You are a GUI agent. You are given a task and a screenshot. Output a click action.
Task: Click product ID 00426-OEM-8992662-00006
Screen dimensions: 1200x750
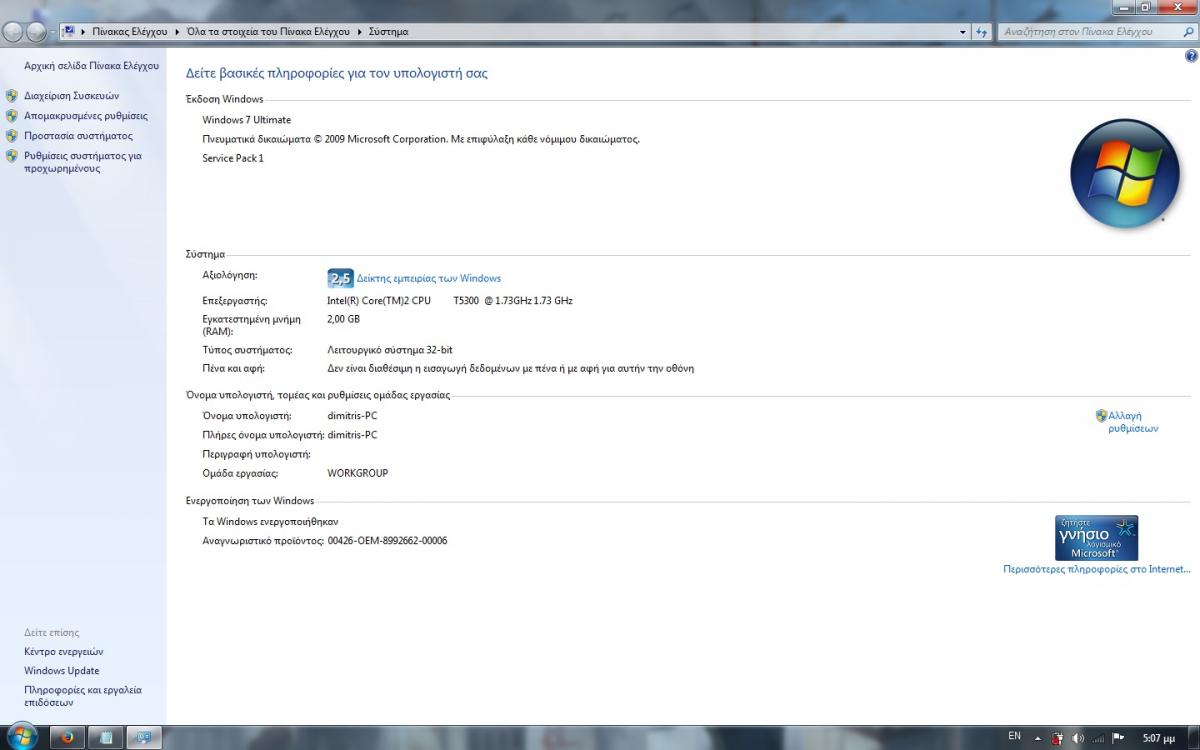pyautogui.click(x=388, y=540)
